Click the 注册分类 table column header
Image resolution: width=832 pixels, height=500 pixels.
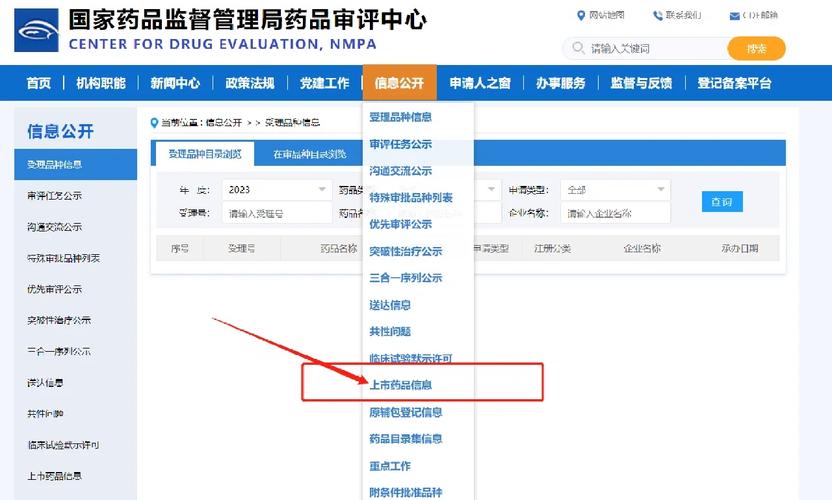(552, 248)
